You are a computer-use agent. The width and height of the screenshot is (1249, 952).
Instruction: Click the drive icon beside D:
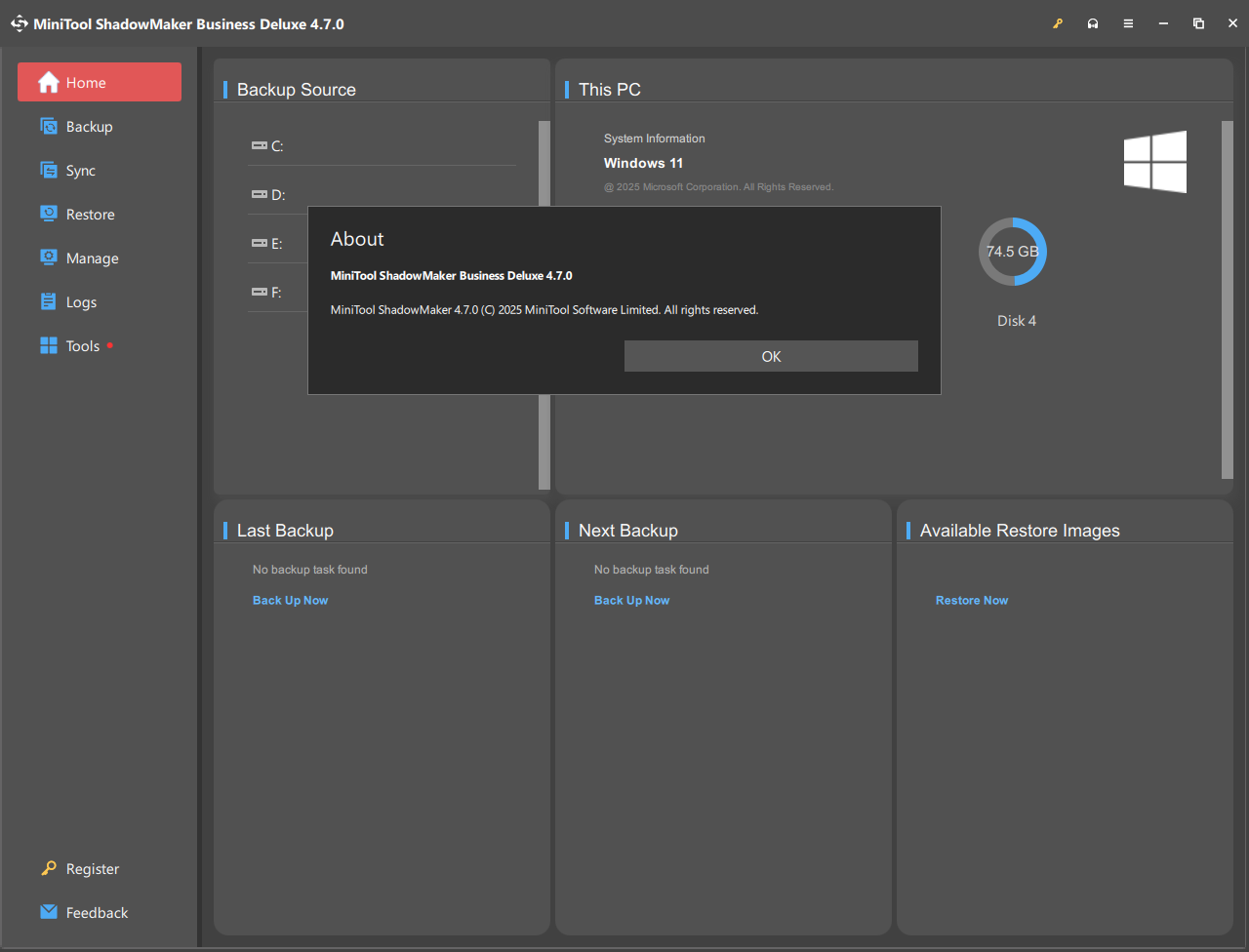click(x=260, y=194)
